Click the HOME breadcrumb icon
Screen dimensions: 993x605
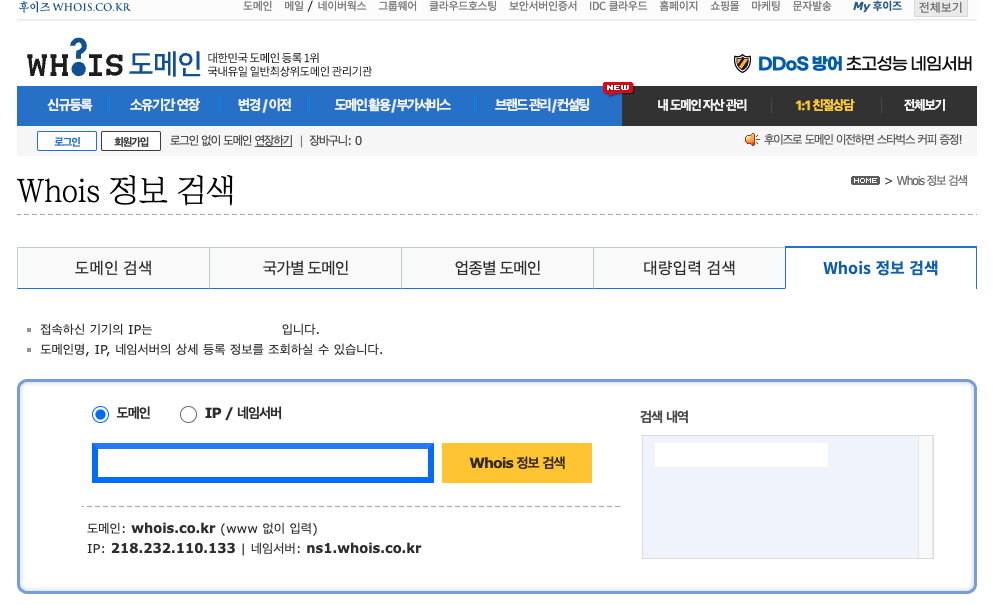[865, 181]
